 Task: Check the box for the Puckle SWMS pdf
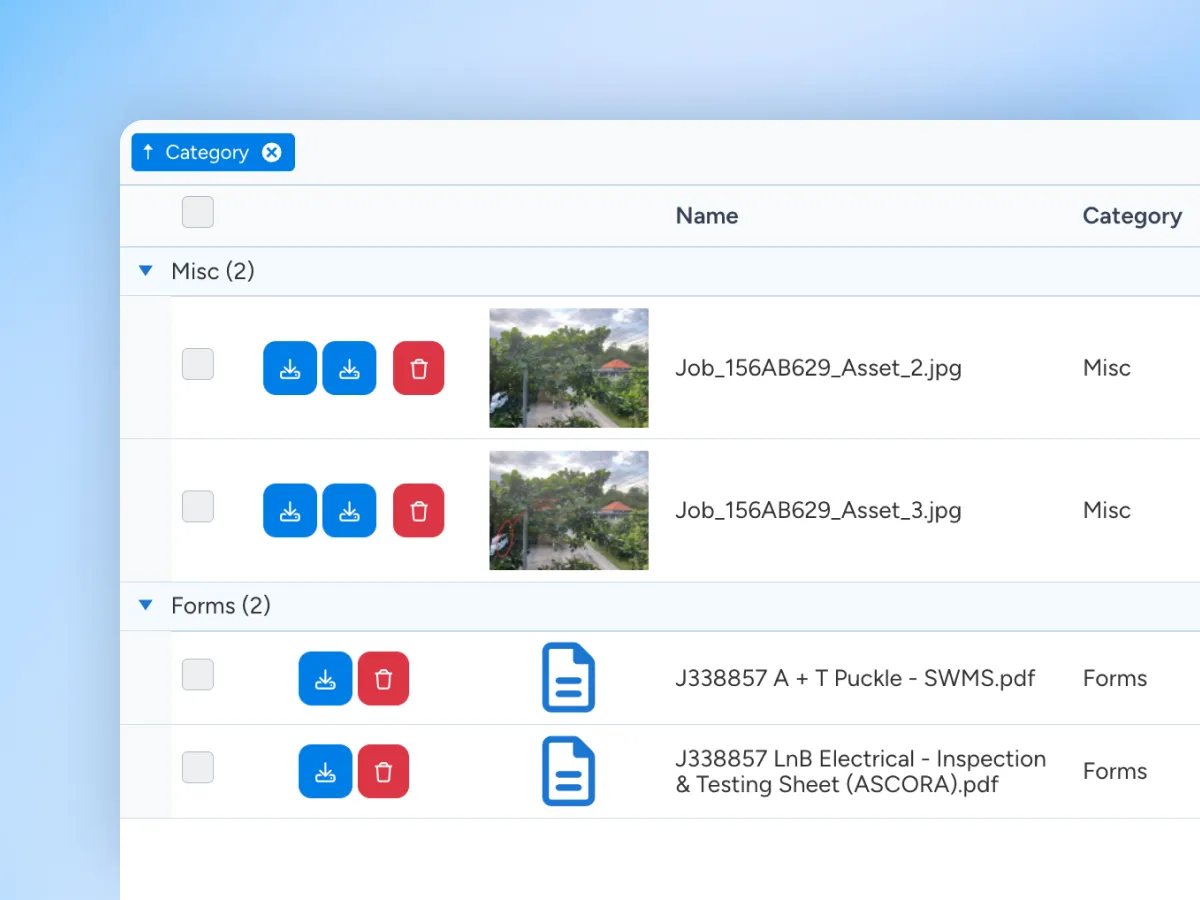pos(198,675)
